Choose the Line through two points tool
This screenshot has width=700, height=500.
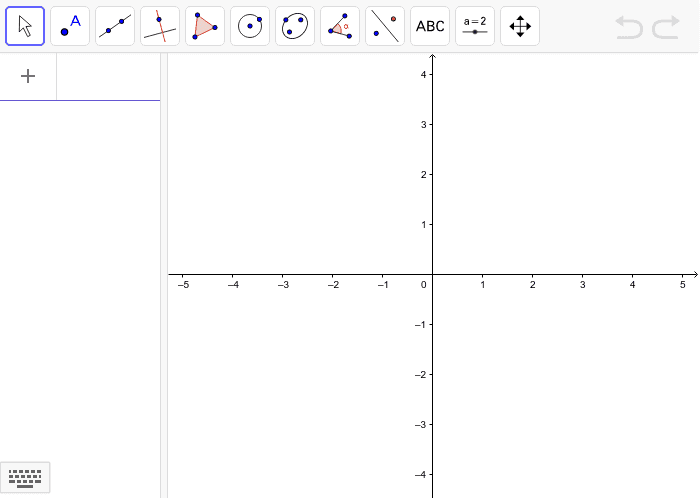tap(115, 26)
